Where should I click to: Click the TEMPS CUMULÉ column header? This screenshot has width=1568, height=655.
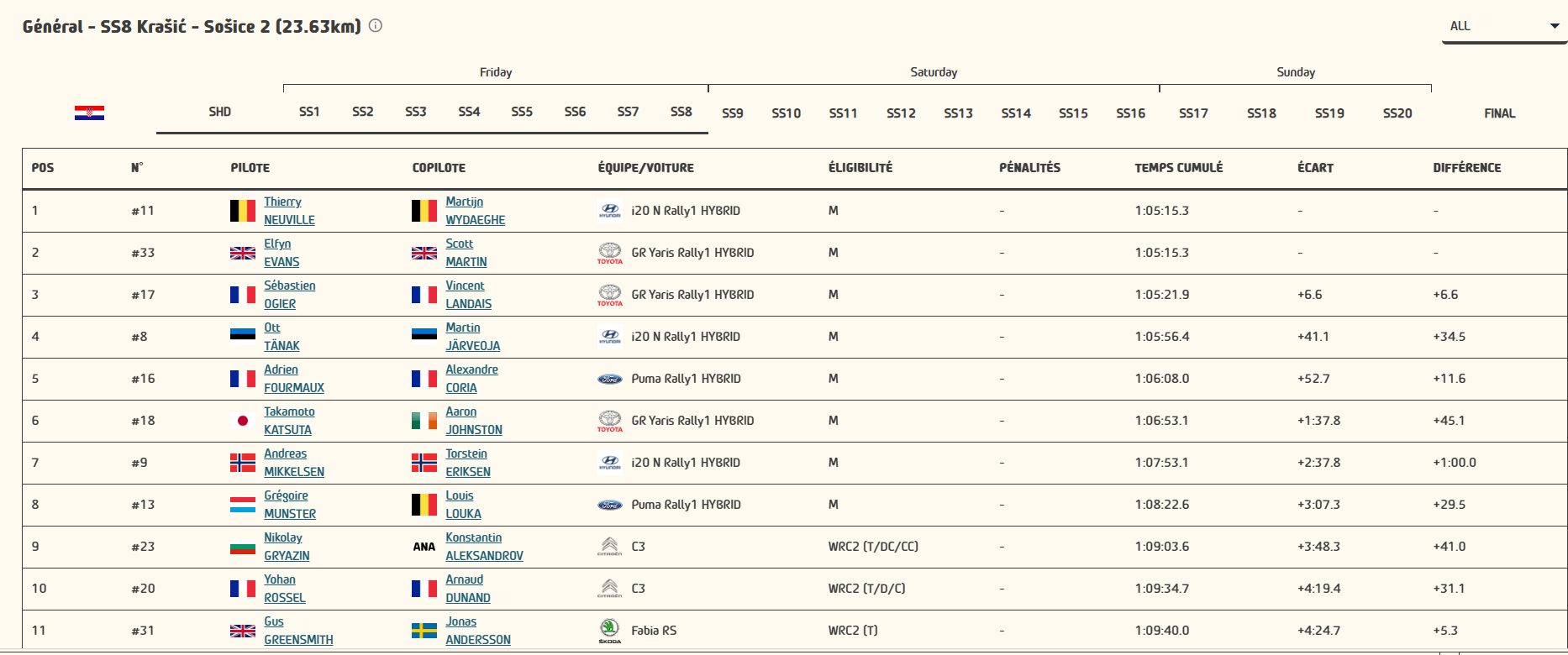(1178, 168)
